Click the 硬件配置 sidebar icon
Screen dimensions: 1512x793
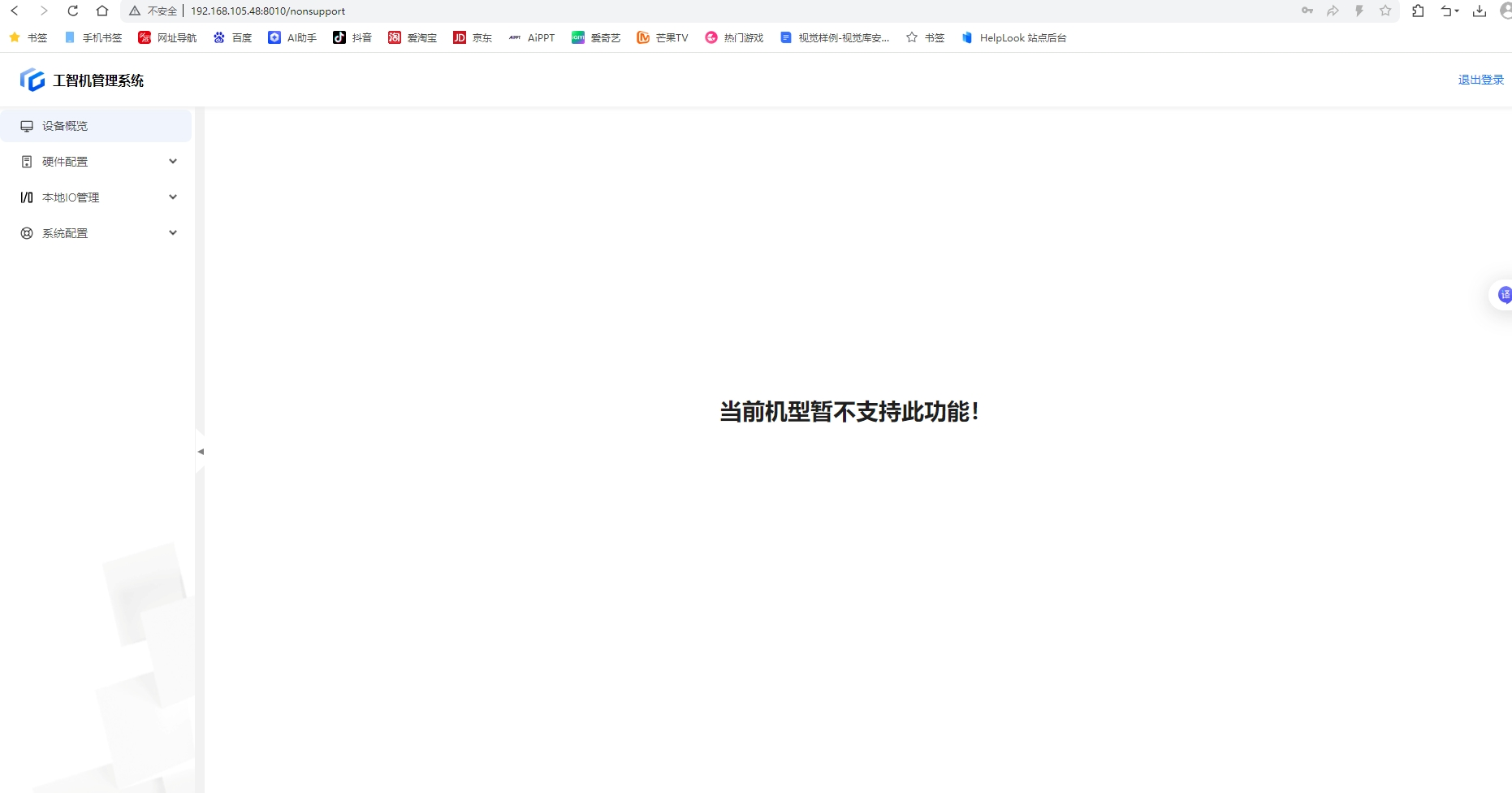click(x=27, y=162)
